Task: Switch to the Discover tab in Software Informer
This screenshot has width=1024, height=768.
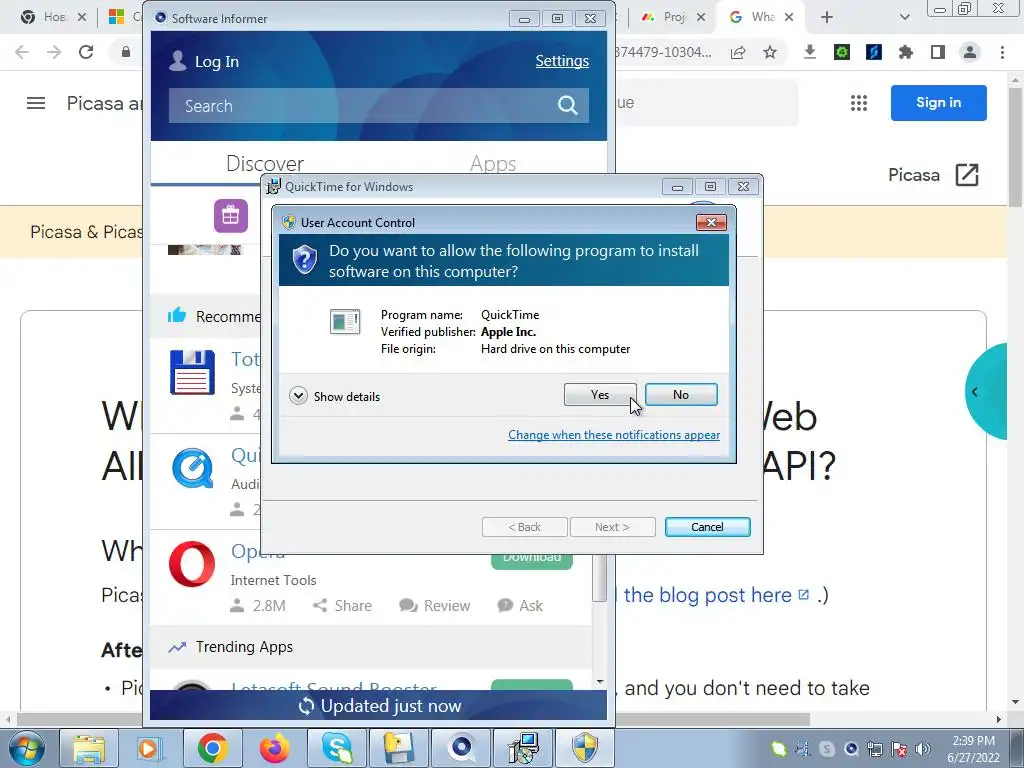Action: click(264, 163)
